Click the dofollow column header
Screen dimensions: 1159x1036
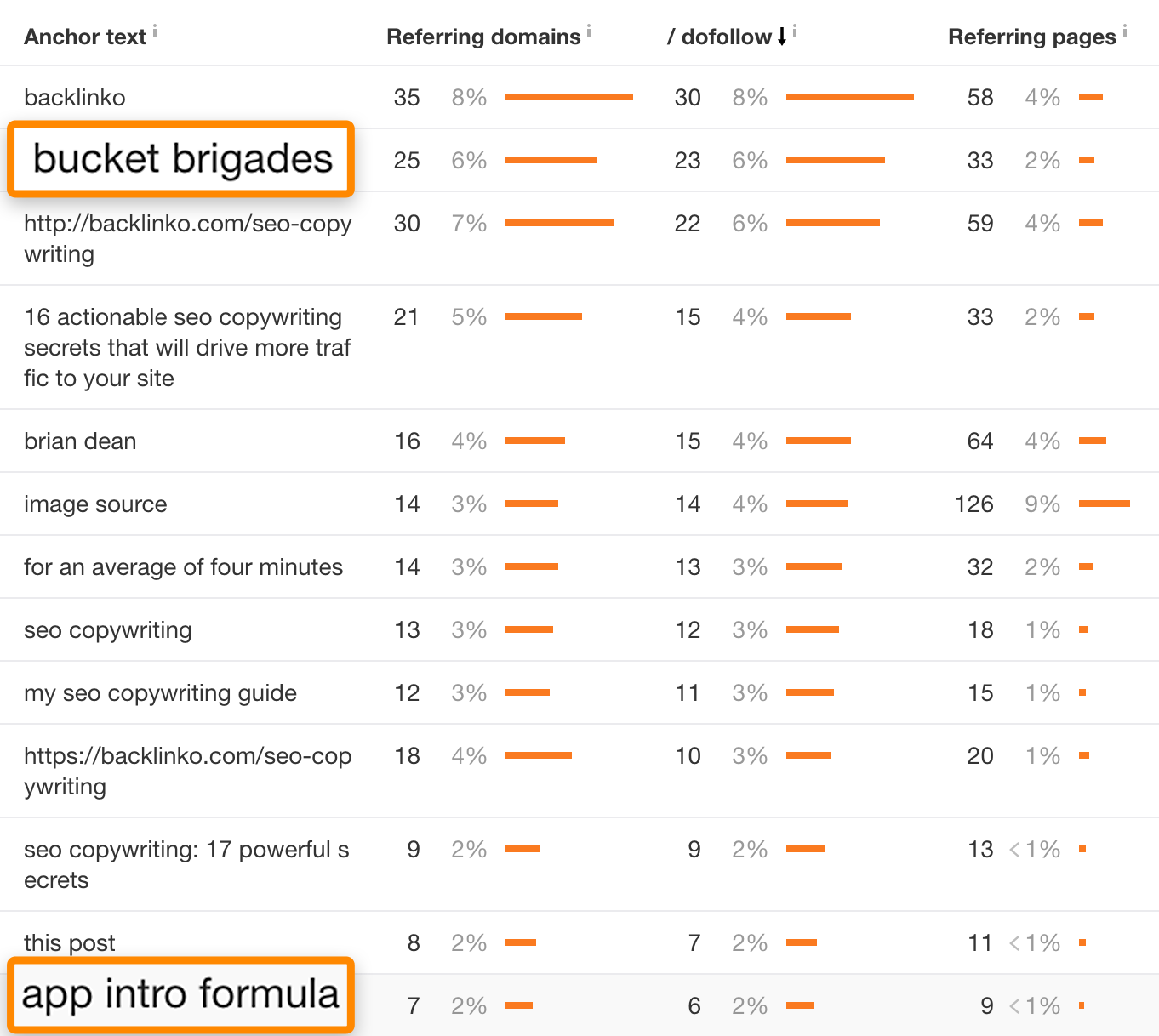click(x=726, y=37)
